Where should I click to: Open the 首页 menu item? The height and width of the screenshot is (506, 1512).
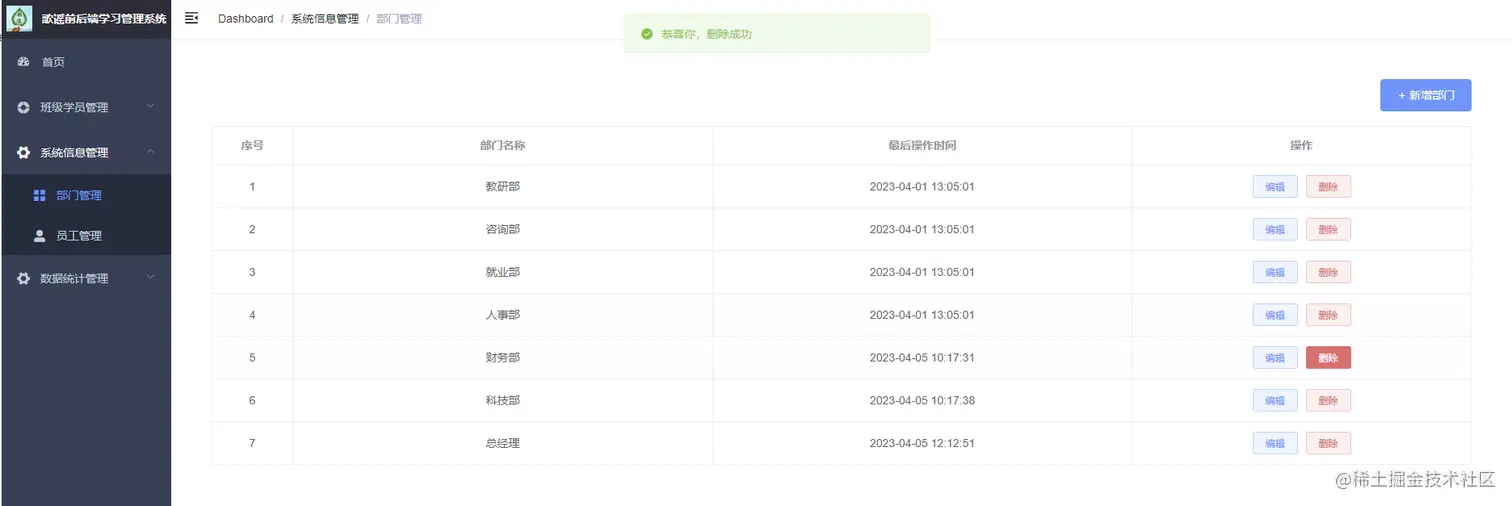[x=85, y=62]
